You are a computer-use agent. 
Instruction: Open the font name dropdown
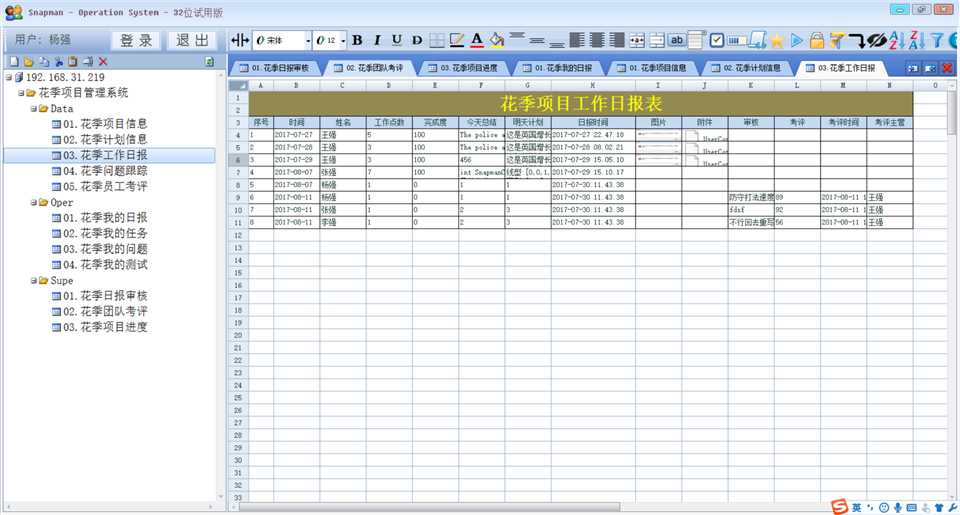click(x=308, y=40)
